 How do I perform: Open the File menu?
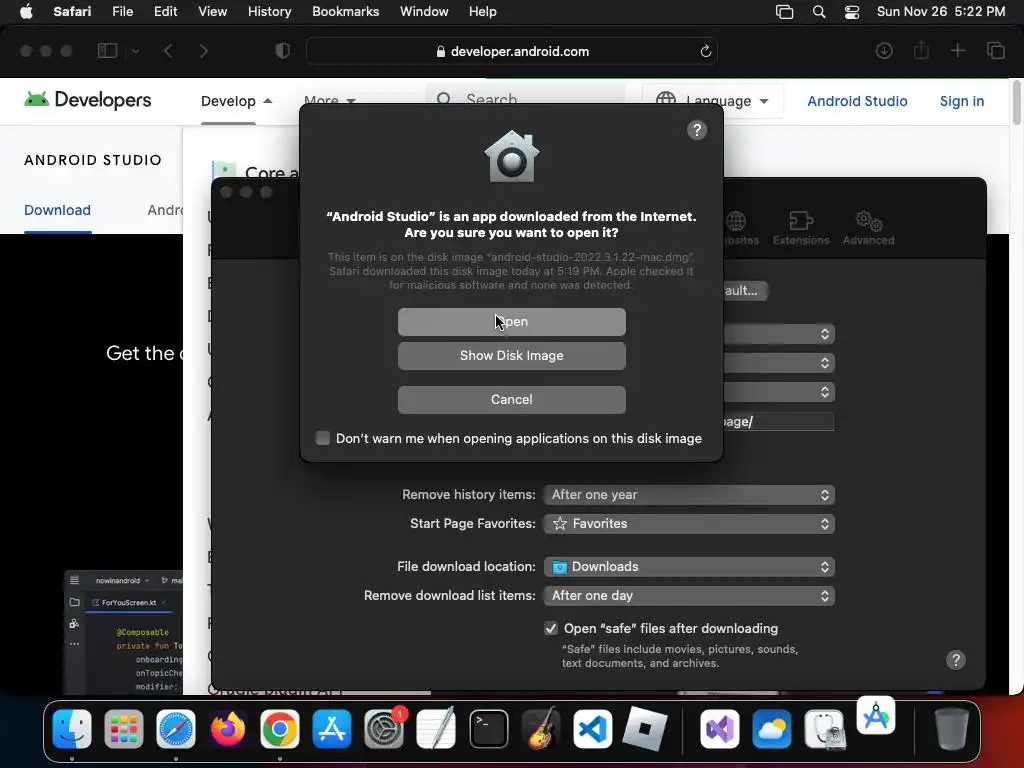tap(122, 12)
